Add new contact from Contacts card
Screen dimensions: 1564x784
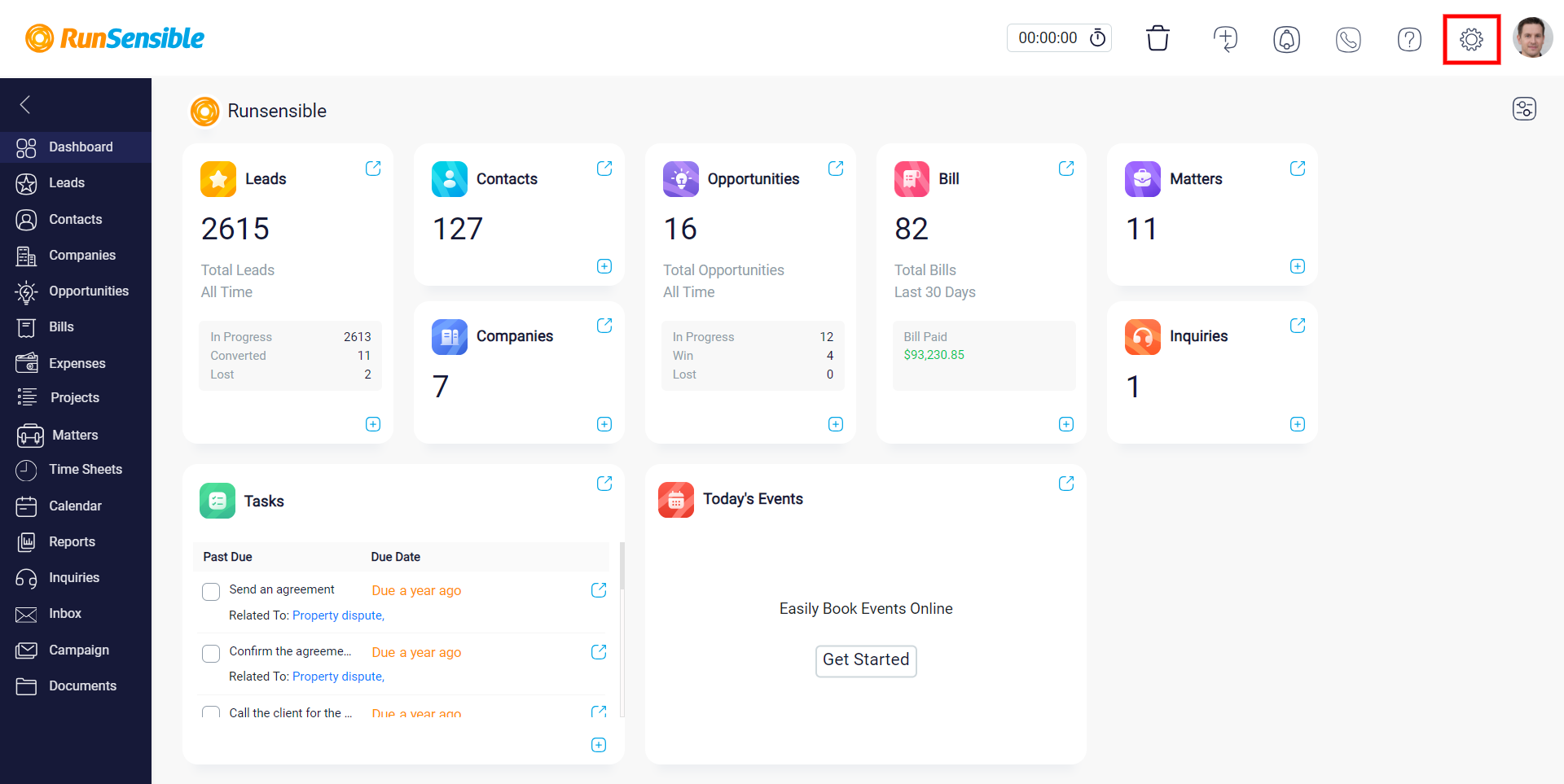tap(604, 266)
